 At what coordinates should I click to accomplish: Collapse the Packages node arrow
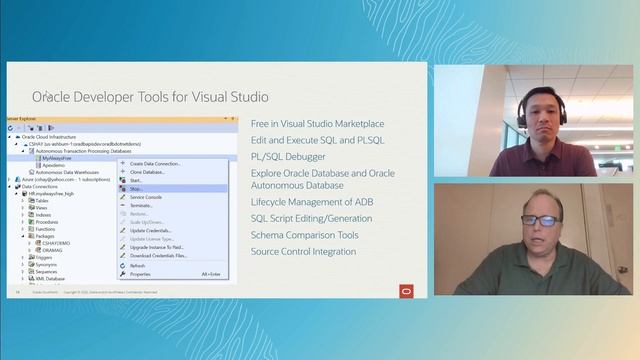coord(23,236)
